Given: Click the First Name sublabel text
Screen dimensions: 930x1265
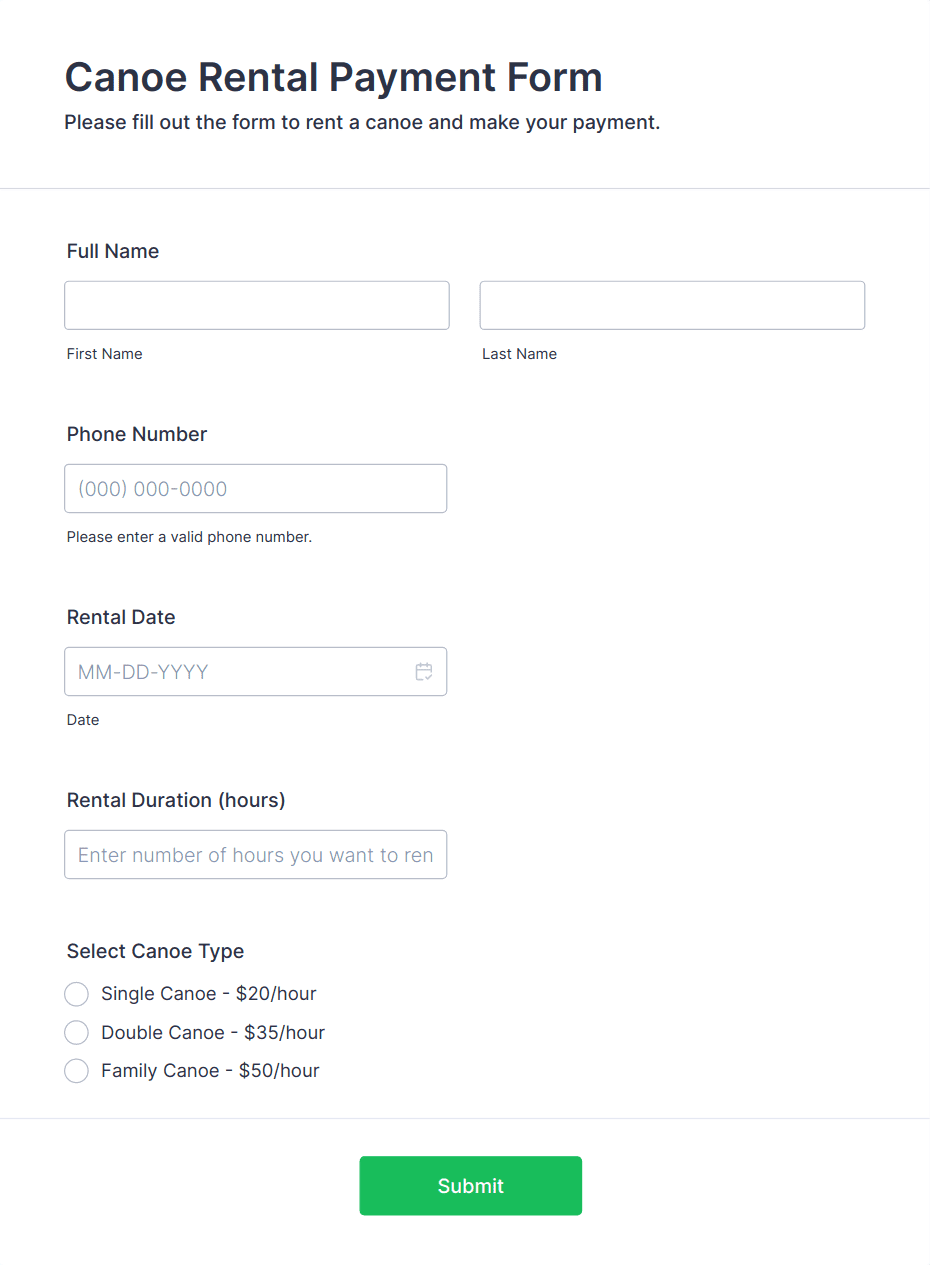Looking at the screenshot, I should 105,354.
